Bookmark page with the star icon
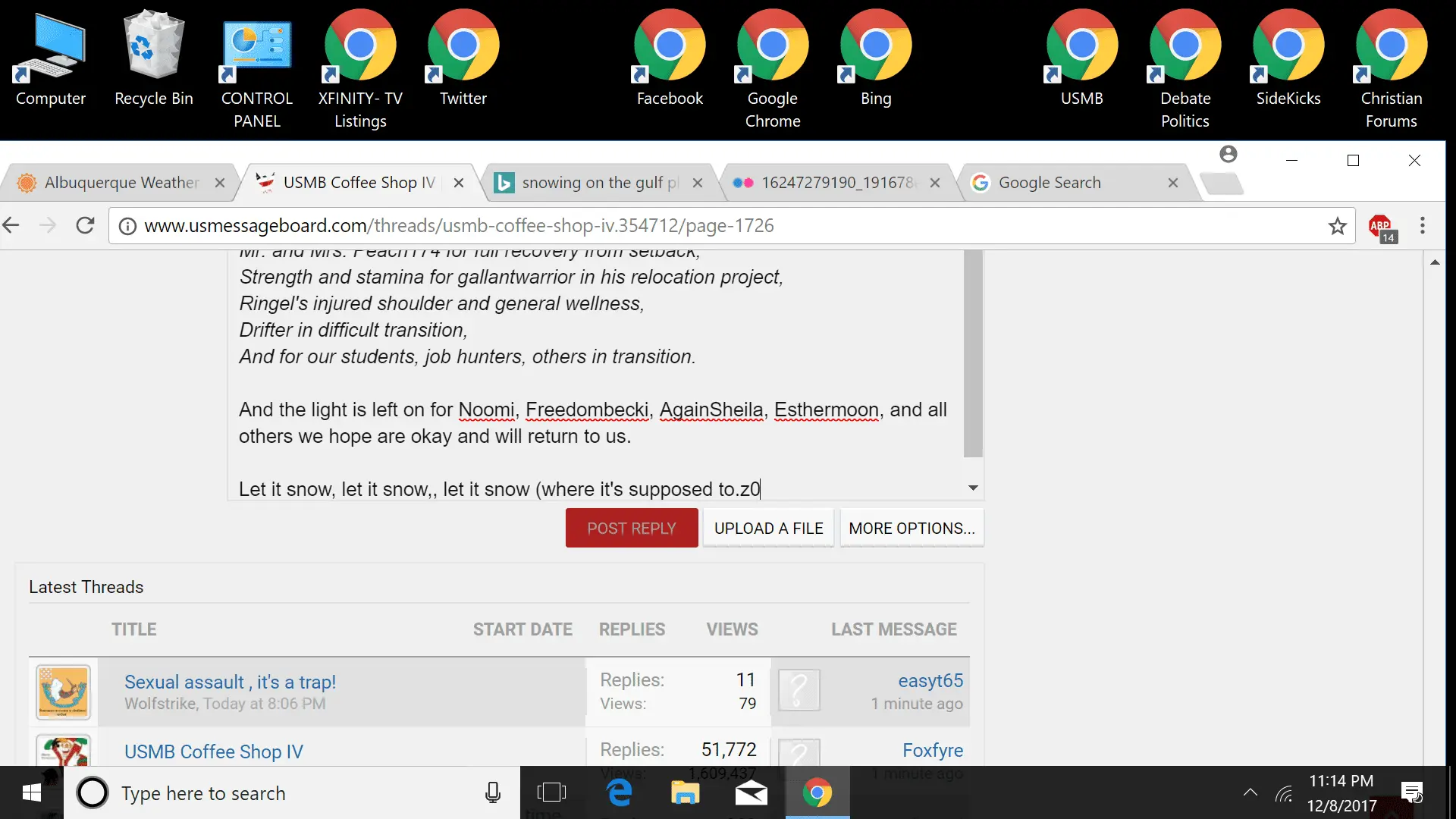This screenshot has height=819, width=1456. [x=1337, y=226]
